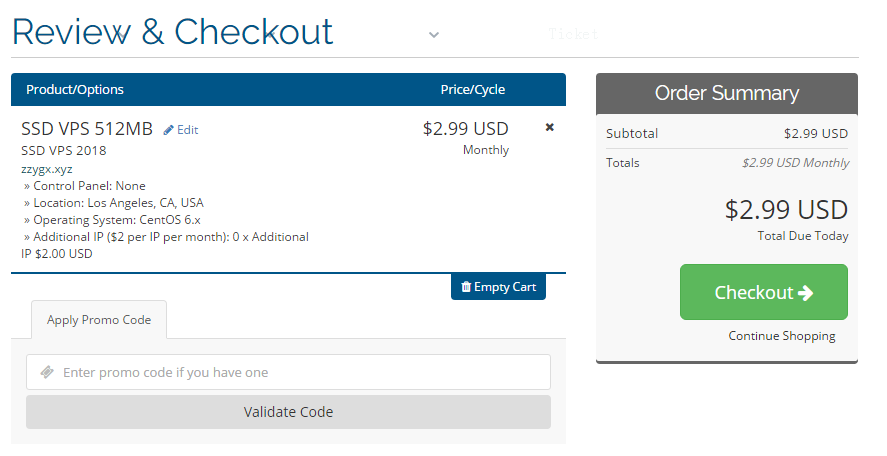The image size is (887, 456).
Task: Click the arrow icon on the Checkout button
Action: 806,292
